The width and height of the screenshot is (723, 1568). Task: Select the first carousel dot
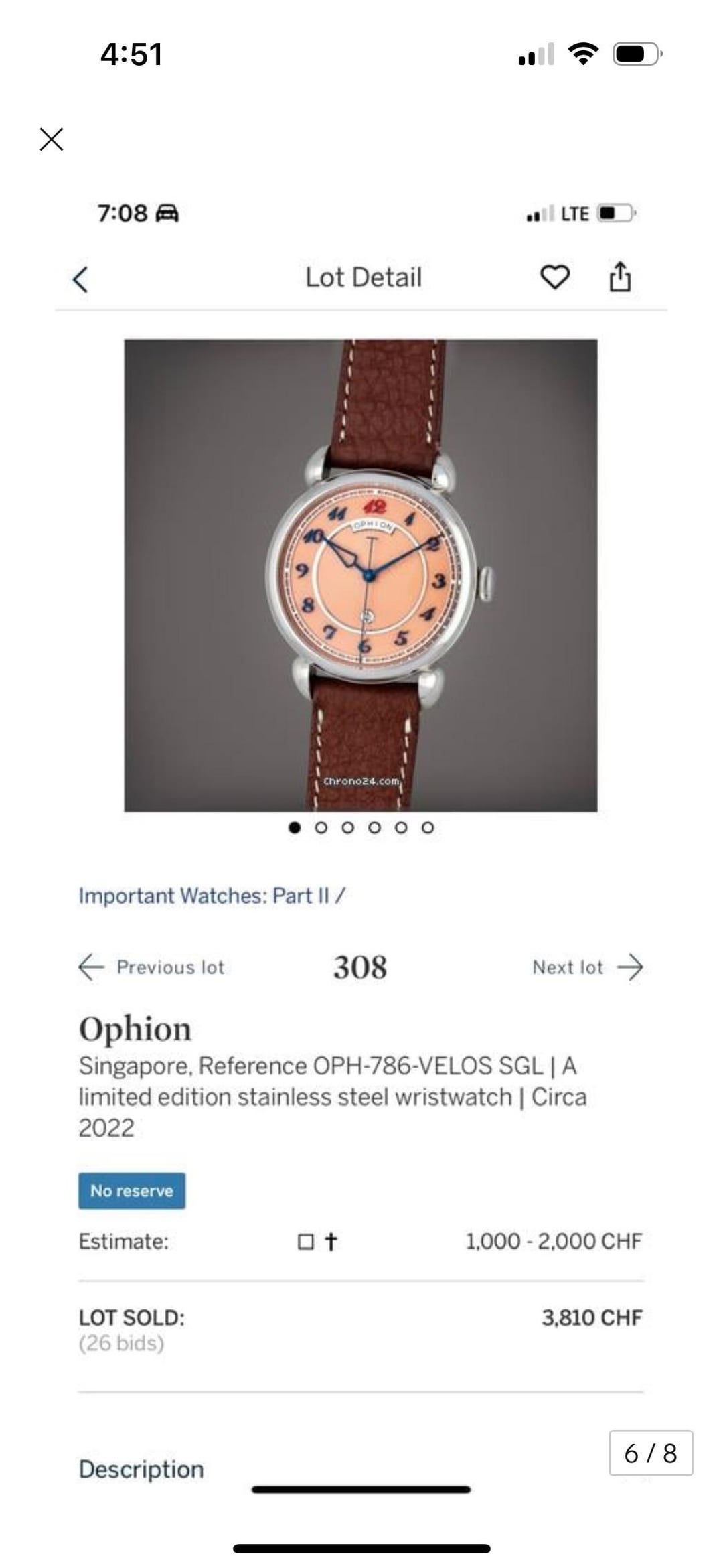295,827
